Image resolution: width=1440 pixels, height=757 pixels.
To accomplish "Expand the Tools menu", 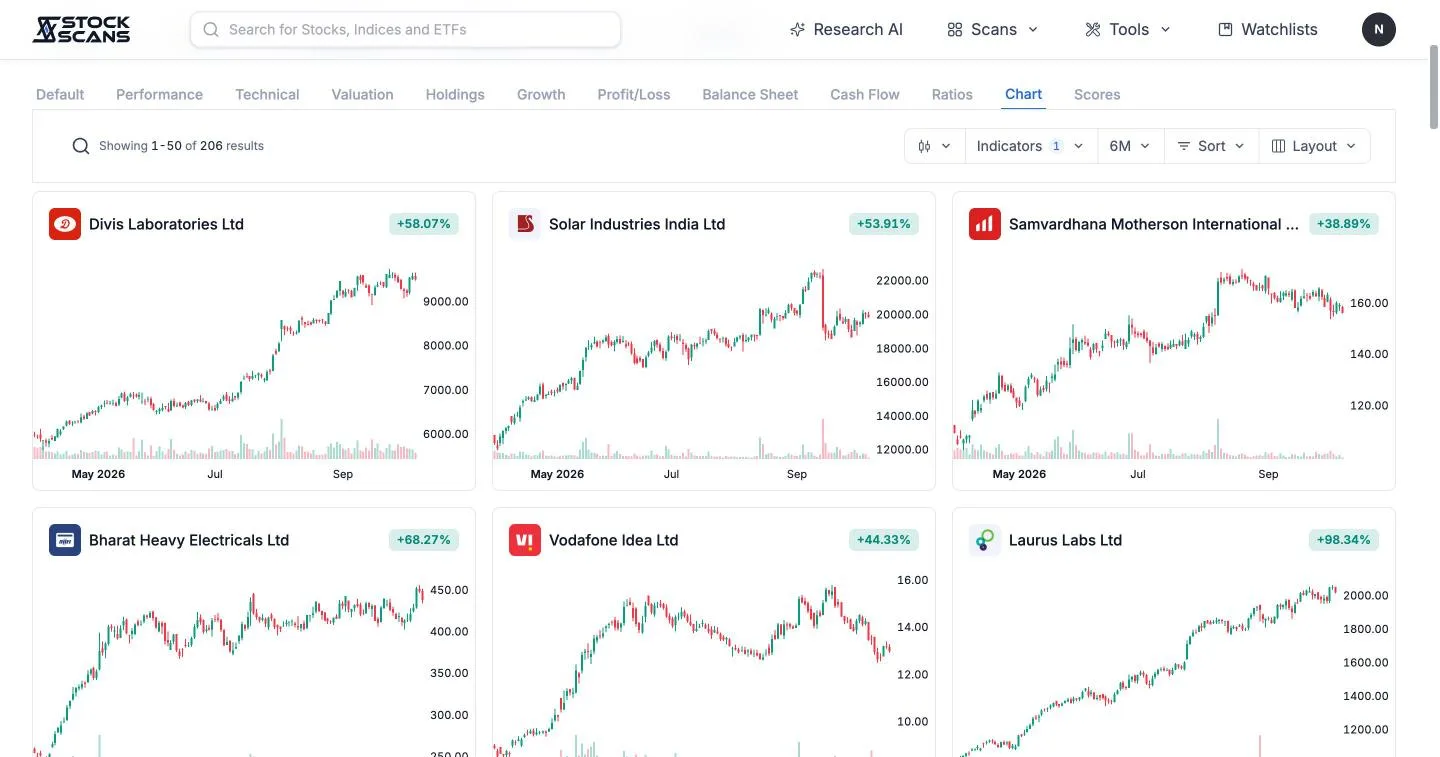I will (x=1128, y=30).
